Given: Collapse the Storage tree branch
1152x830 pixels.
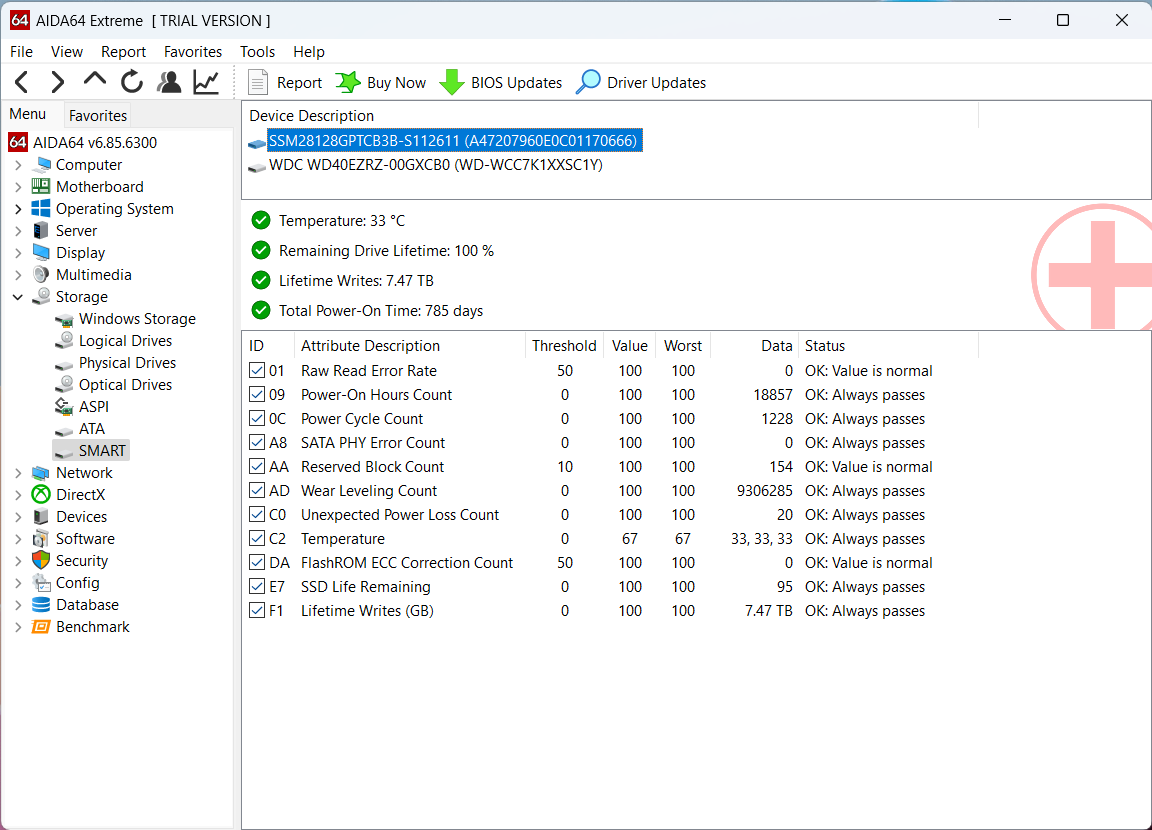Looking at the screenshot, I should pos(16,296).
